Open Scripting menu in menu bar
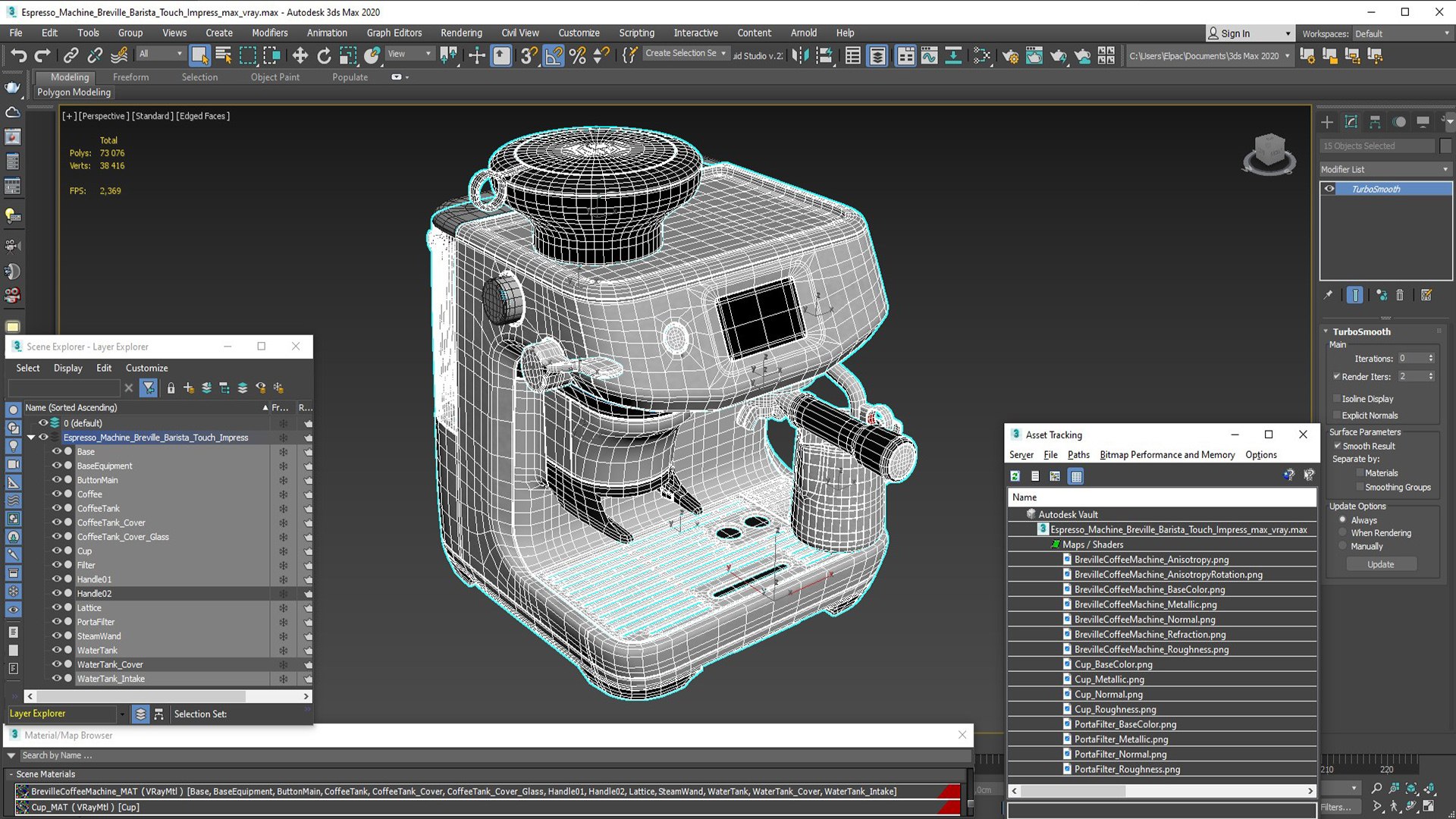 (x=636, y=33)
